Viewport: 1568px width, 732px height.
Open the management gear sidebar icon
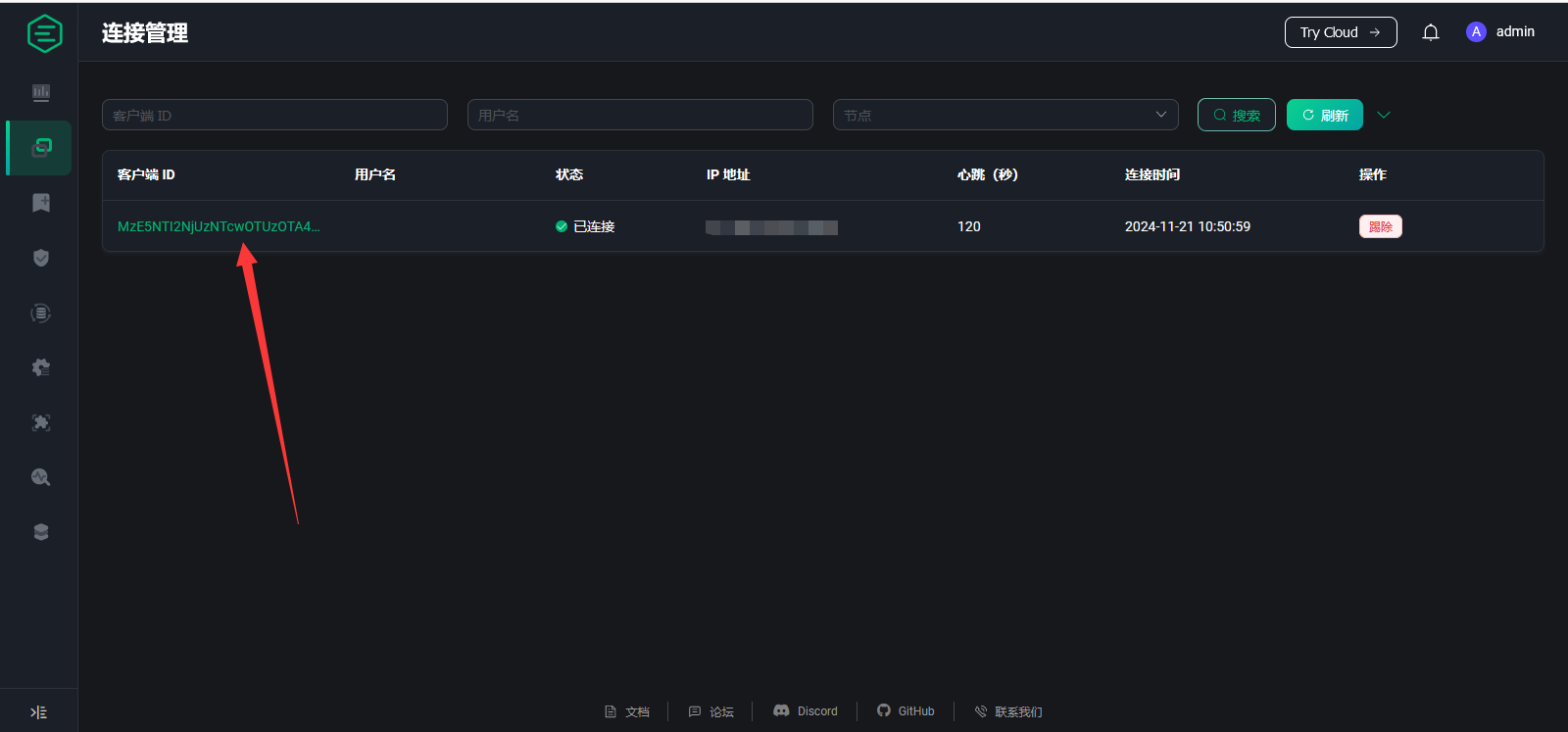click(x=41, y=367)
